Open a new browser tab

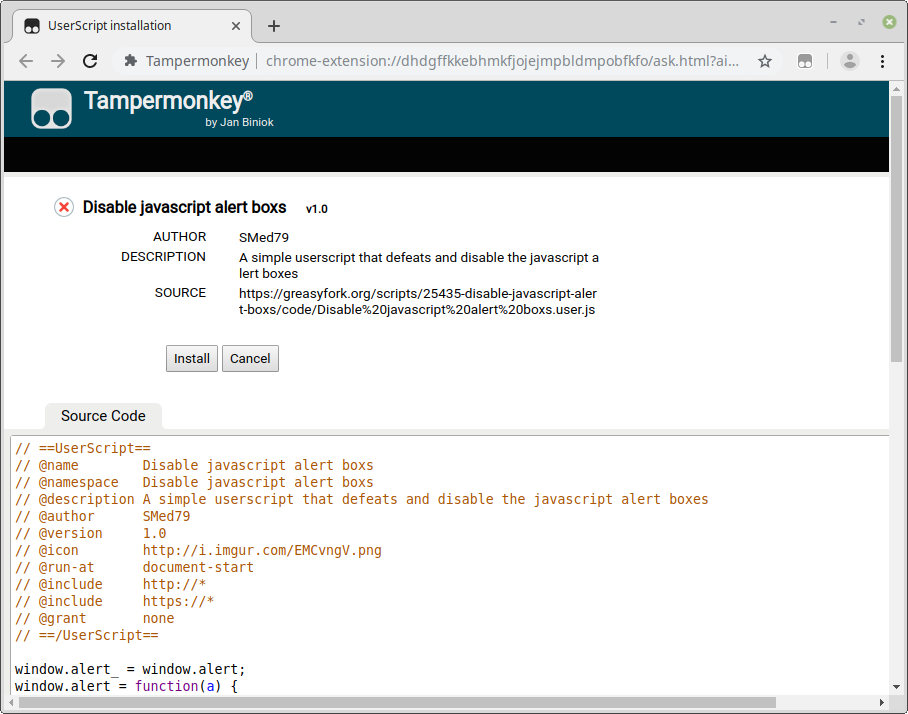274,26
